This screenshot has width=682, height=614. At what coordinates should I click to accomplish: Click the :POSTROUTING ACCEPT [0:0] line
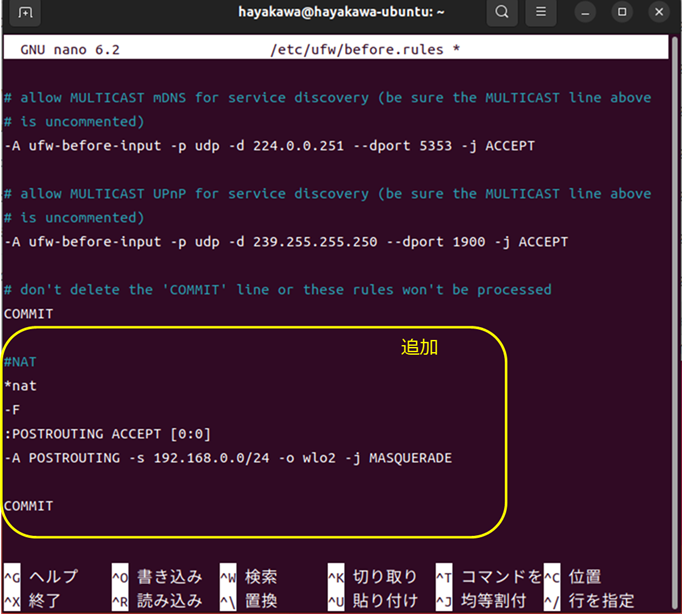(x=107, y=434)
